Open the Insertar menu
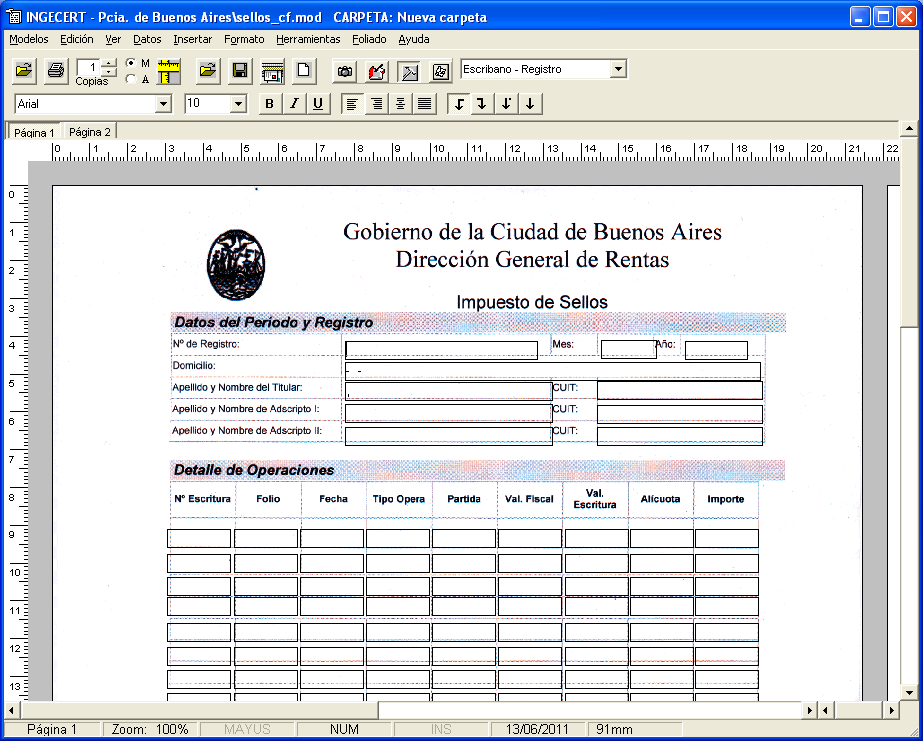The image size is (923, 741). click(x=192, y=39)
